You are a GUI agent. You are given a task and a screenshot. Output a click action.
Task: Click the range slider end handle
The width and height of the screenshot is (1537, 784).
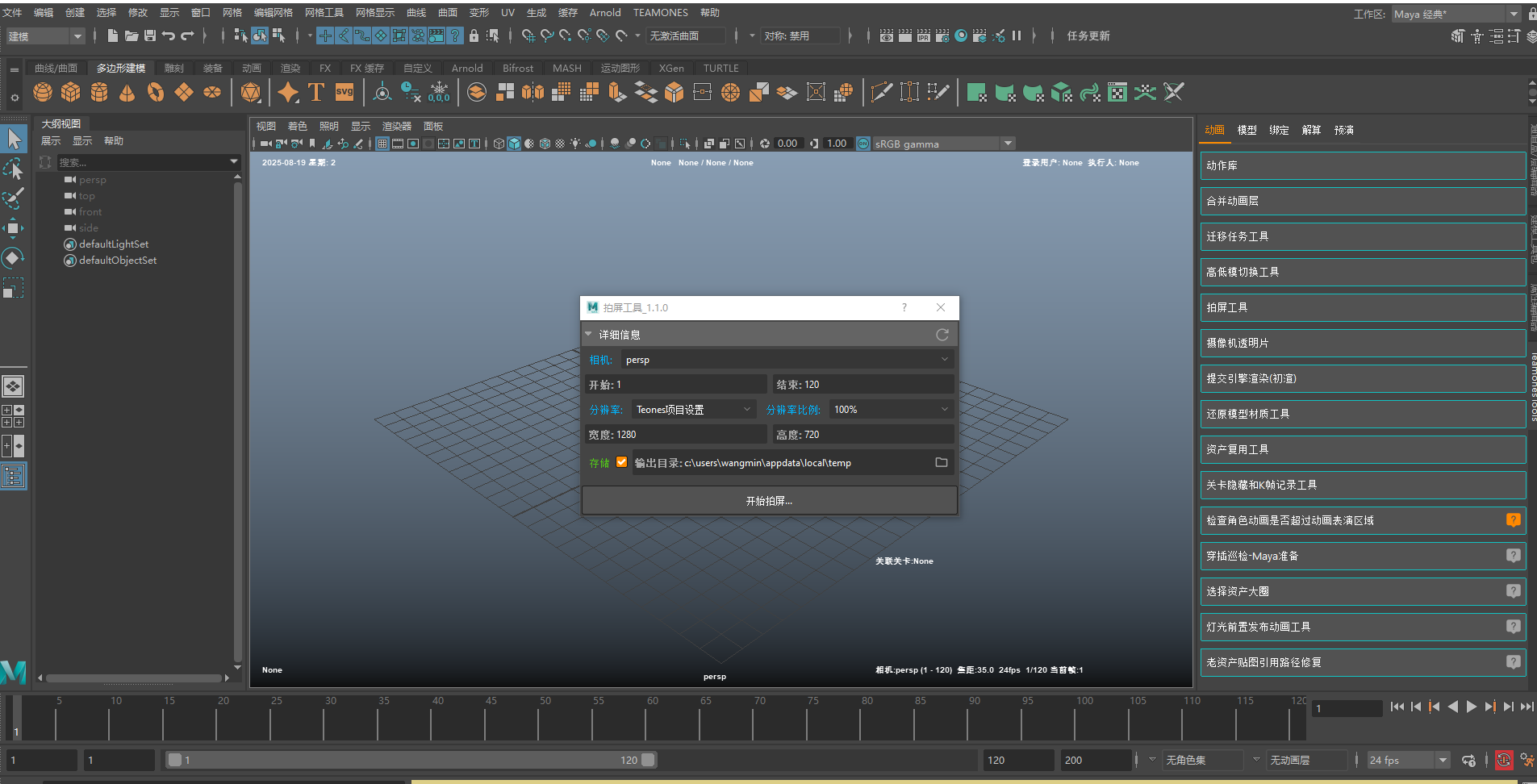[x=648, y=760]
